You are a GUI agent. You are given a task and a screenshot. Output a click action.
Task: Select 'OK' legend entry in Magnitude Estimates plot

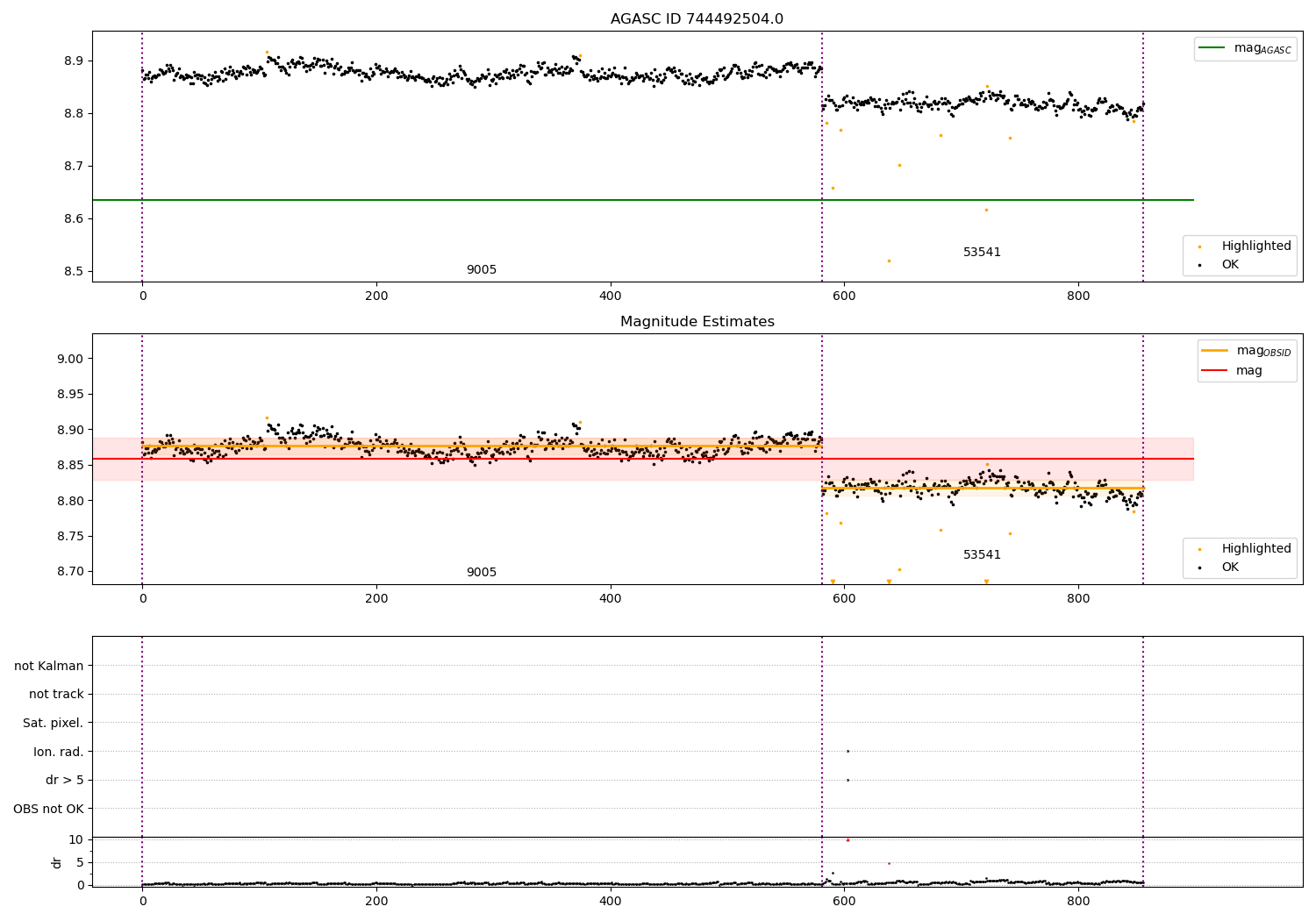point(1230,568)
